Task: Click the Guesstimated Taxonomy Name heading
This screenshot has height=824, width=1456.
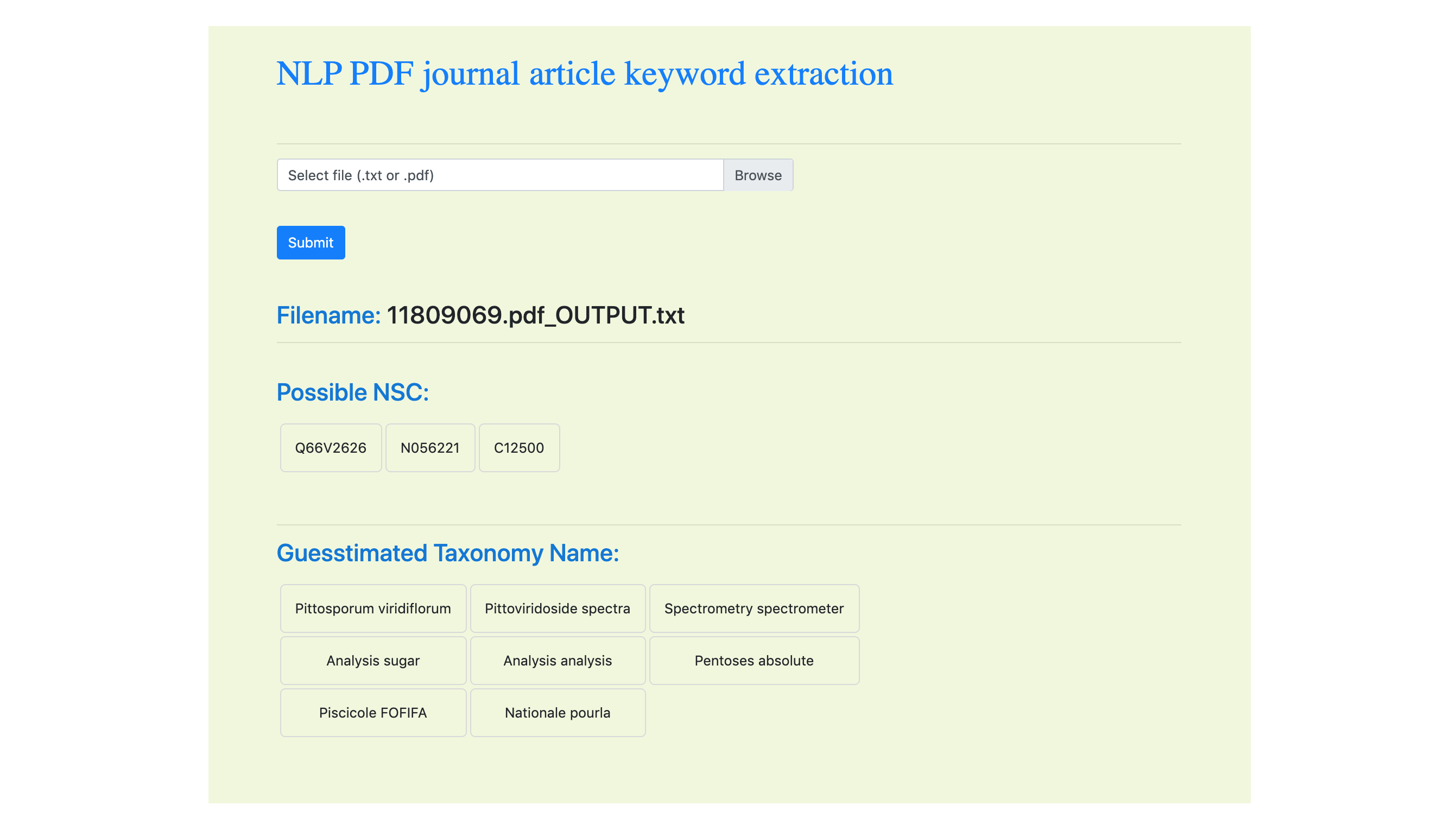Action: point(447,554)
